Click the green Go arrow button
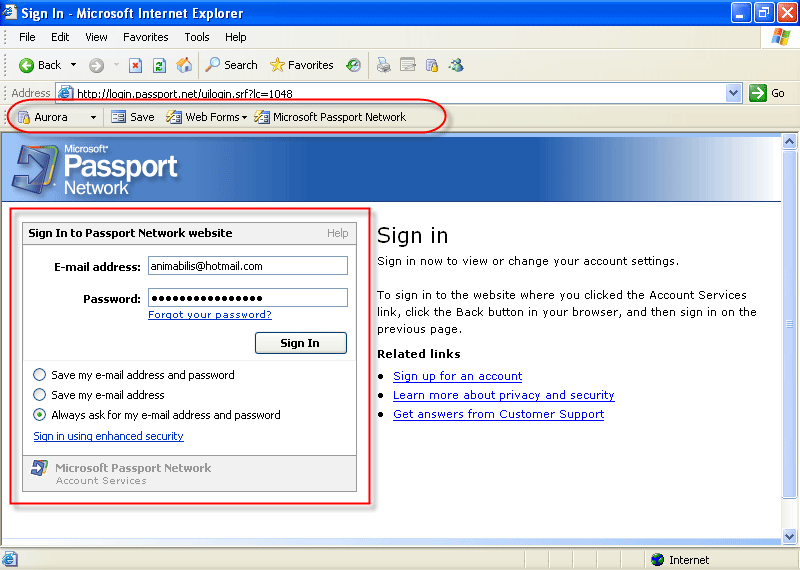Viewport: 800px width, 570px height. 758,93
